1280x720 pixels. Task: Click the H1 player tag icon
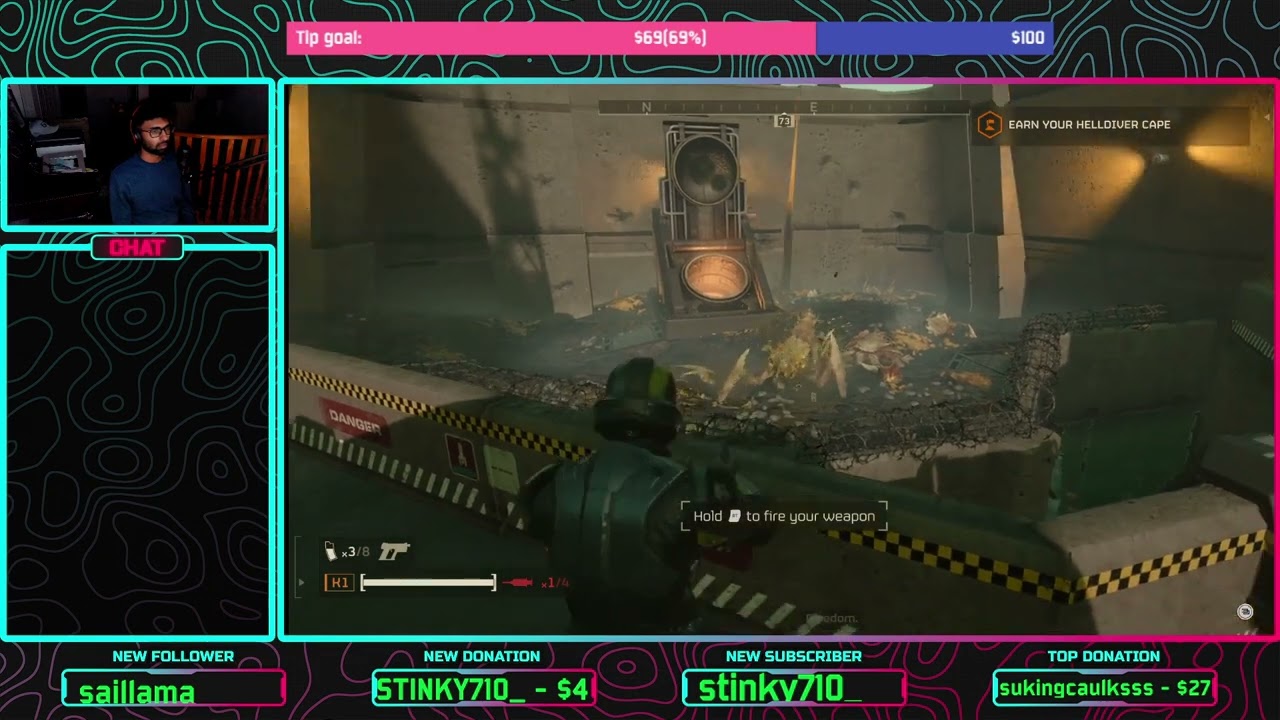click(339, 582)
